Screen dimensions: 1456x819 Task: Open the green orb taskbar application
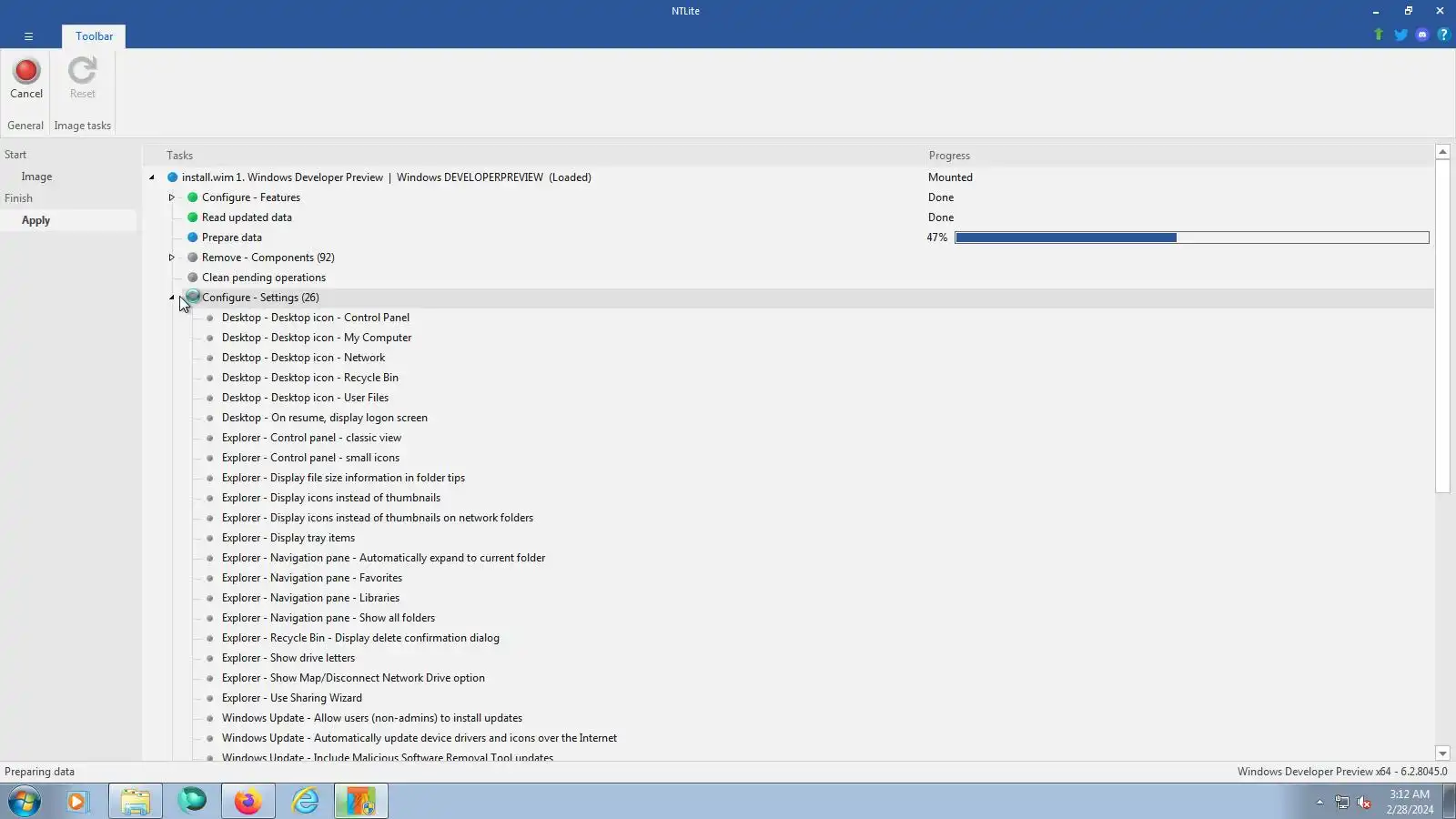[x=192, y=802]
